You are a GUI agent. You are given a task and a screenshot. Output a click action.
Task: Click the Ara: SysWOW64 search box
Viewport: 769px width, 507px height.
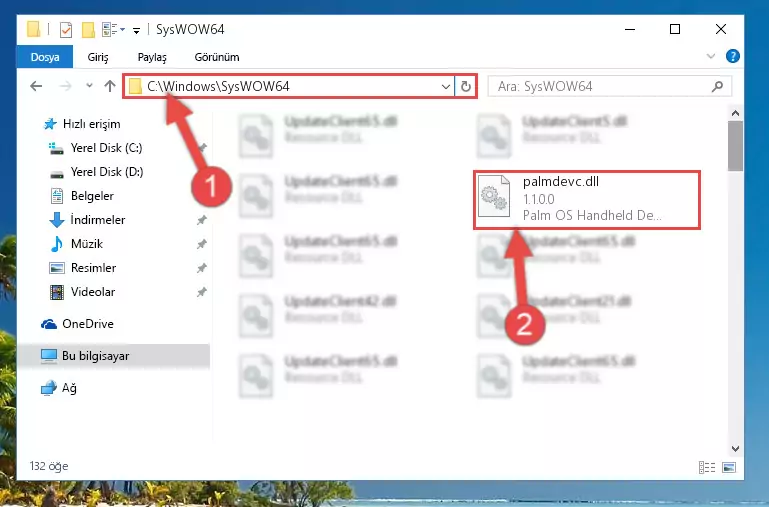[610, 87]
